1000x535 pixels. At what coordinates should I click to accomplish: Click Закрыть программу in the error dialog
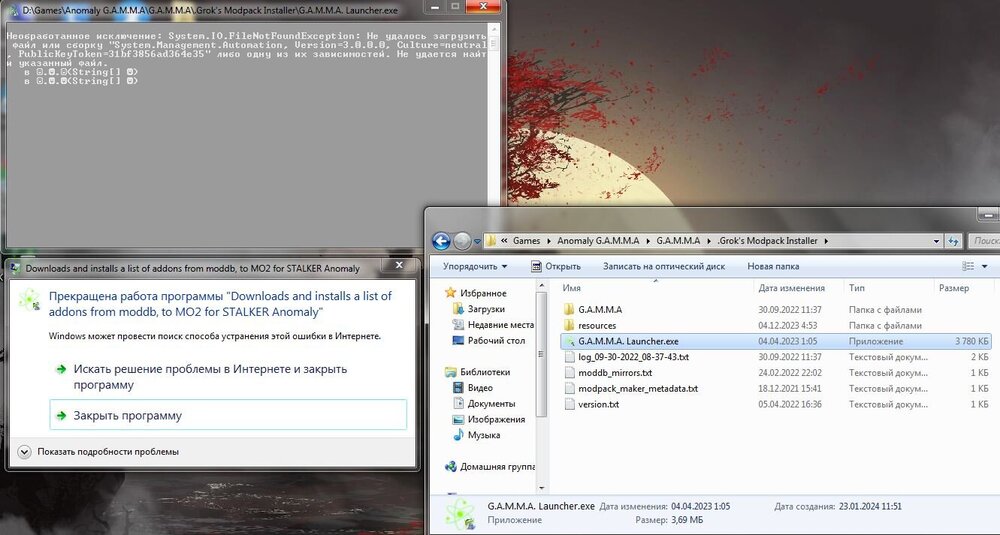(127, 415)
